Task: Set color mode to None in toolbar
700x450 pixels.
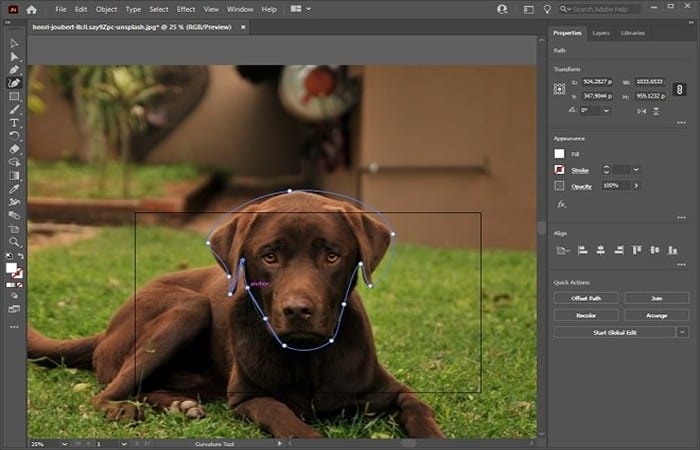Action: 20,285
